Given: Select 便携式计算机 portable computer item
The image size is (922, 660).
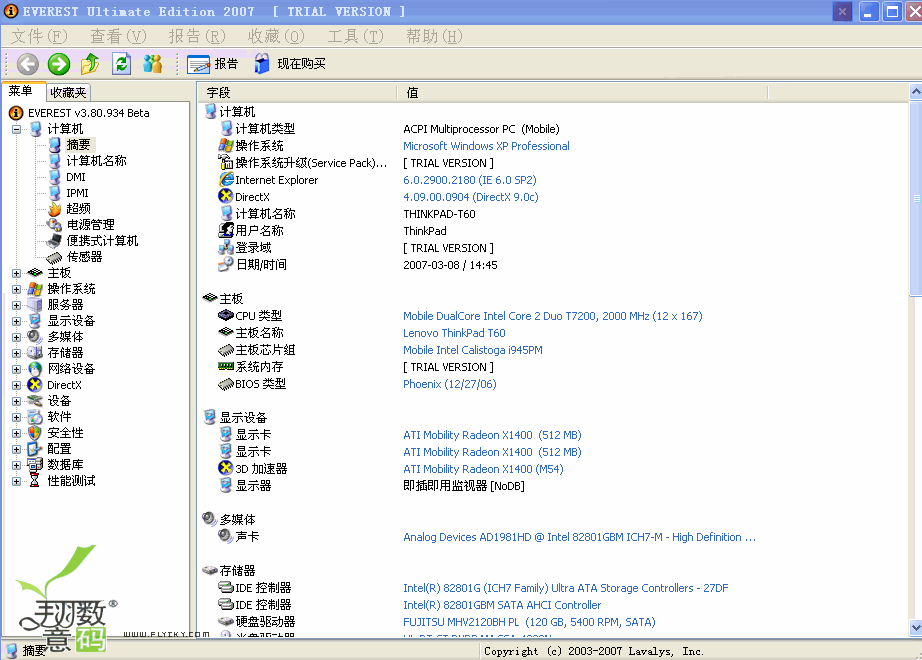Looking at the screenshot, I should (102, 241).
